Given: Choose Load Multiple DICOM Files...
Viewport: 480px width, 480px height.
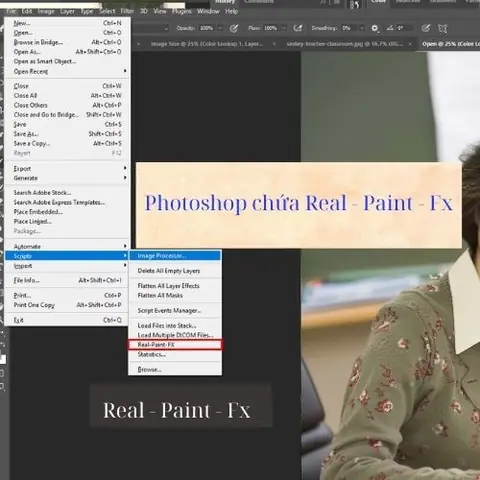Looking at the screenshot, I should pos(175,335).
